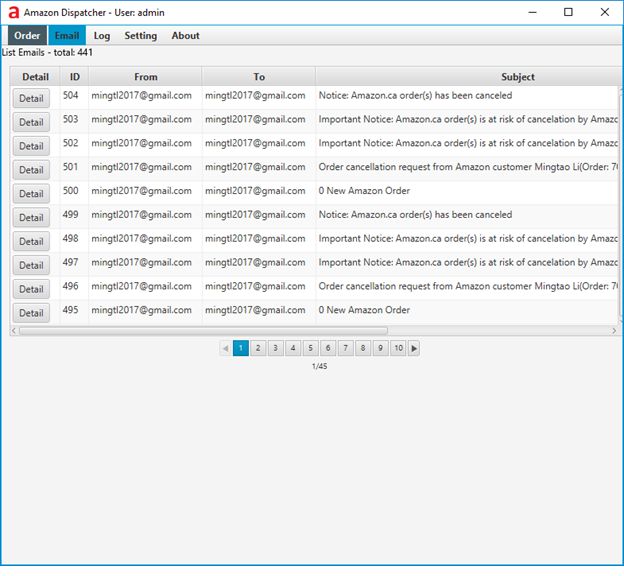Click 'List Emails - total: 441' label

point(47,53)
